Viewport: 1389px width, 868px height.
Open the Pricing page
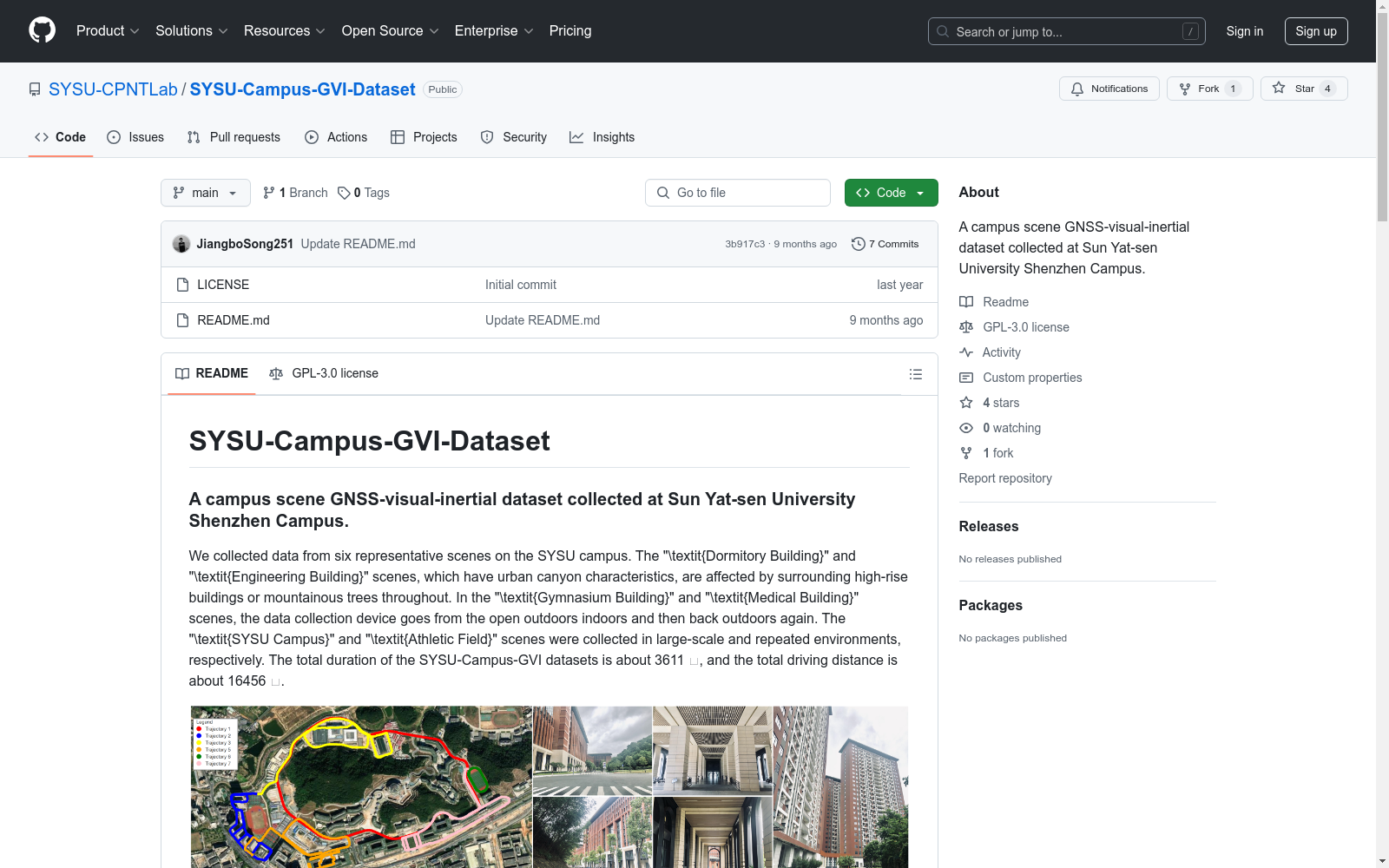[570, 31]
